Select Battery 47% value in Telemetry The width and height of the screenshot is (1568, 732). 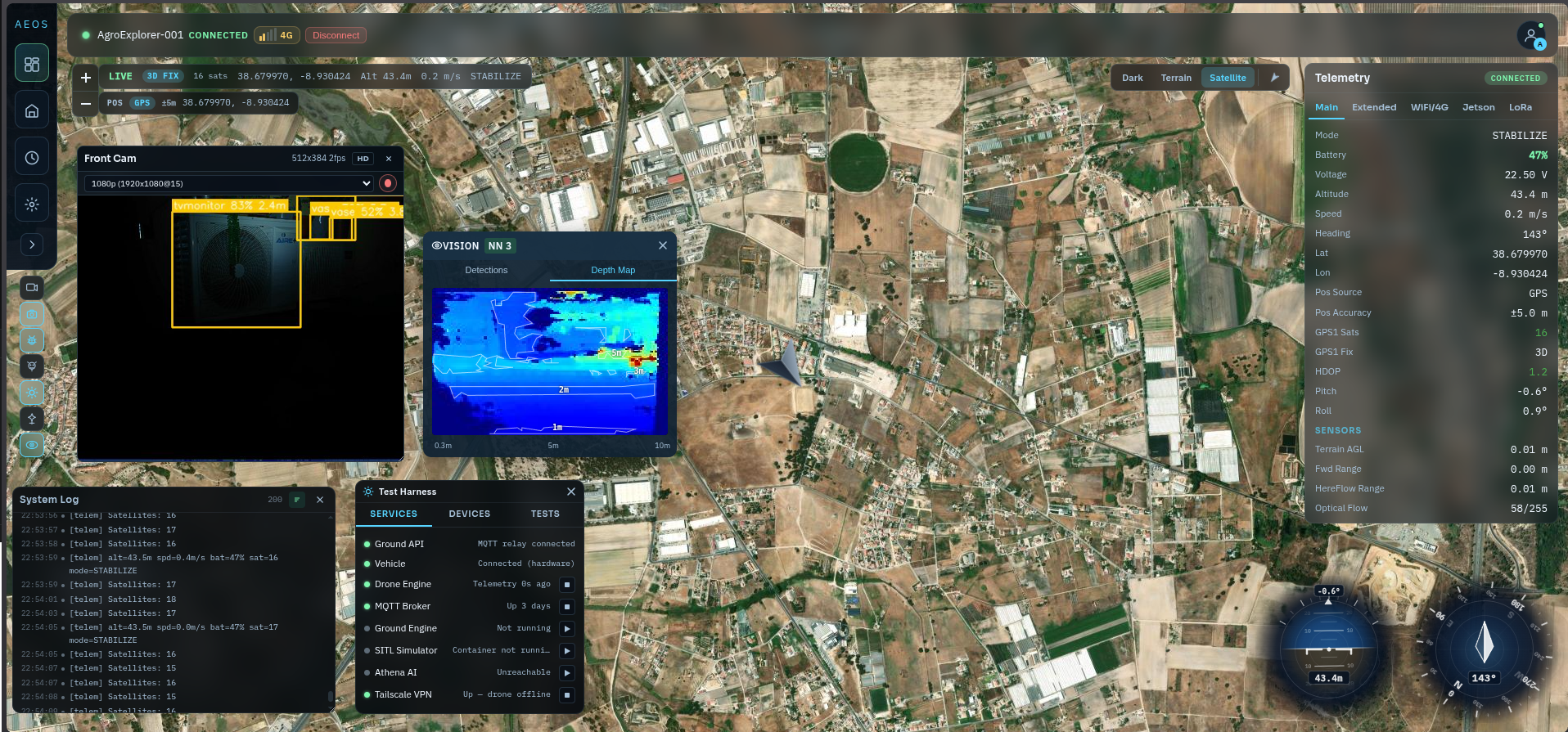tap(1538, 155)
